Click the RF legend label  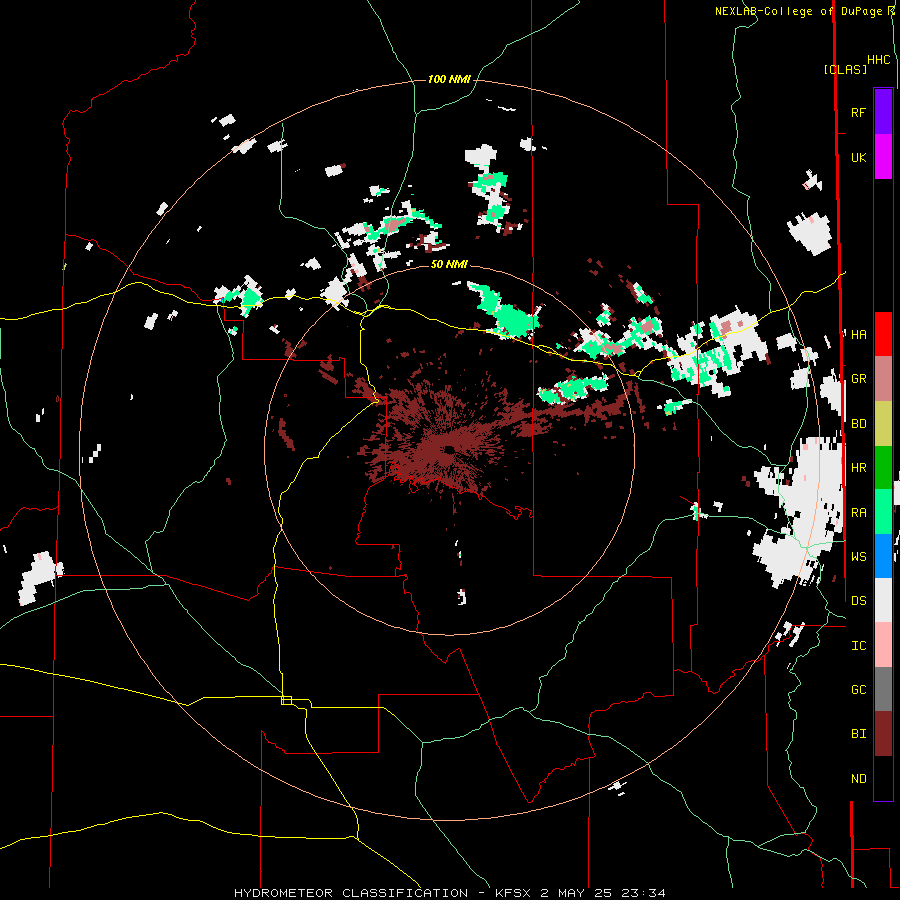tap(858, 112)
